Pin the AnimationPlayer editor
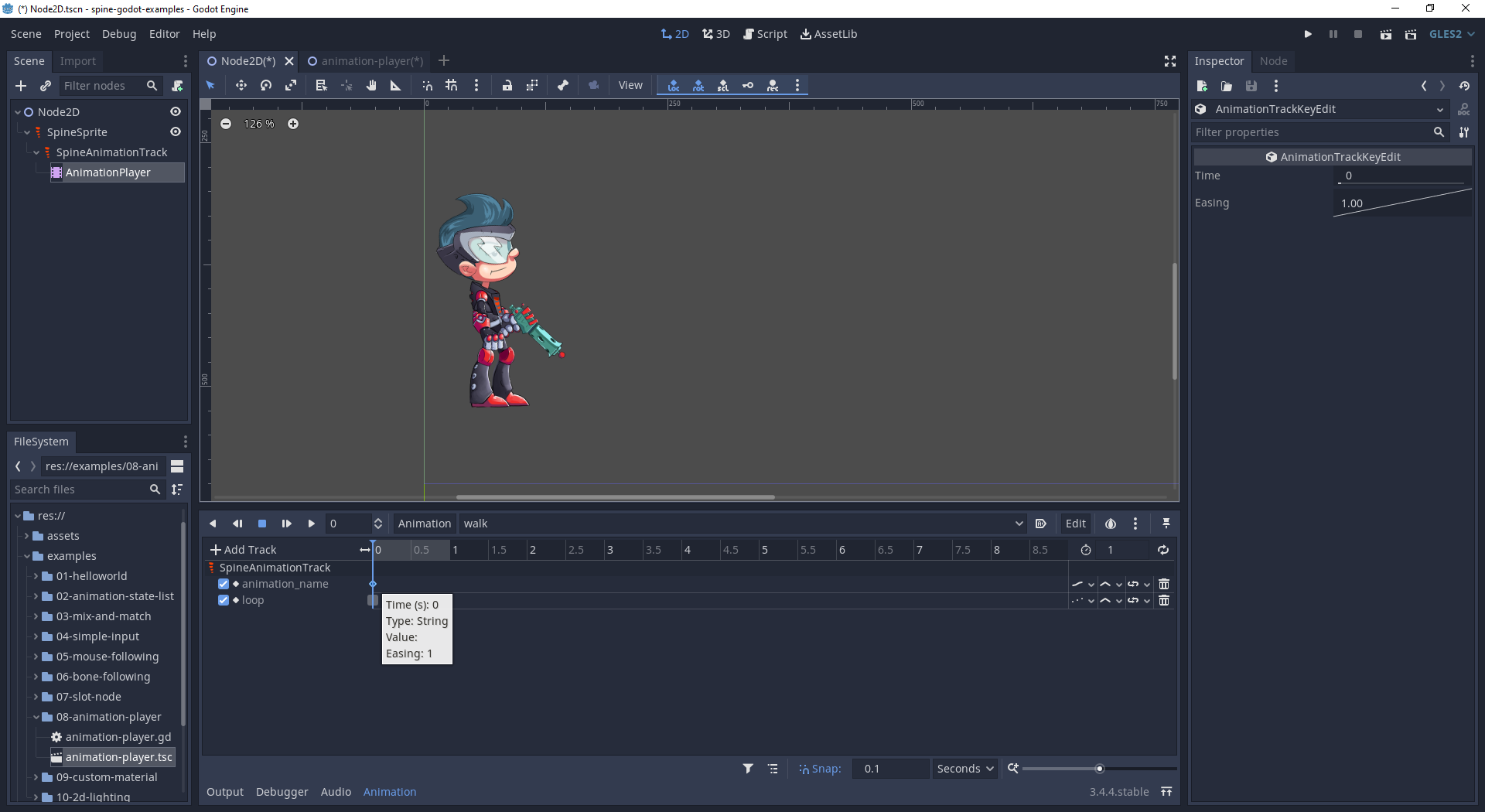Viewport: 1485px width, 812px height. point(1166,524)
